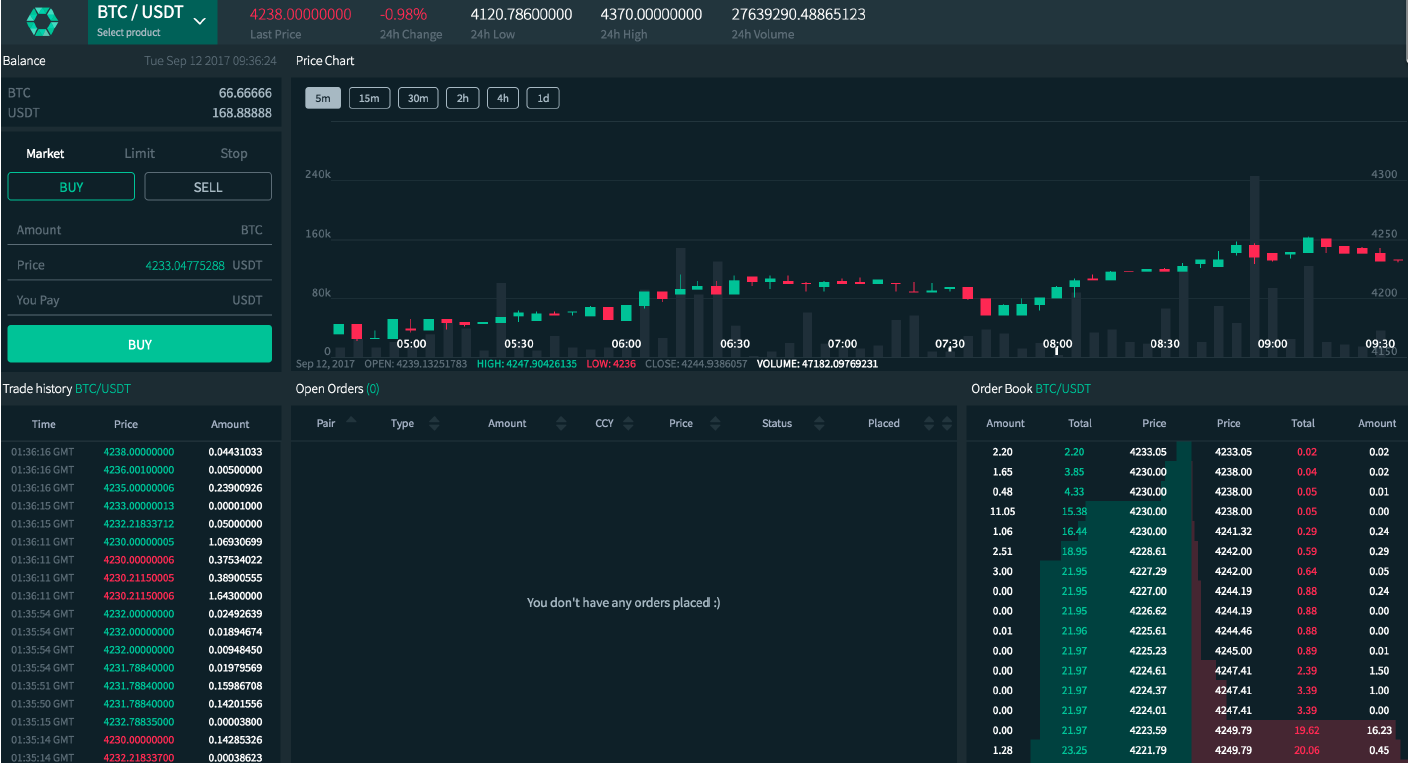Focus the You Pay USDT field

[140, 300]
